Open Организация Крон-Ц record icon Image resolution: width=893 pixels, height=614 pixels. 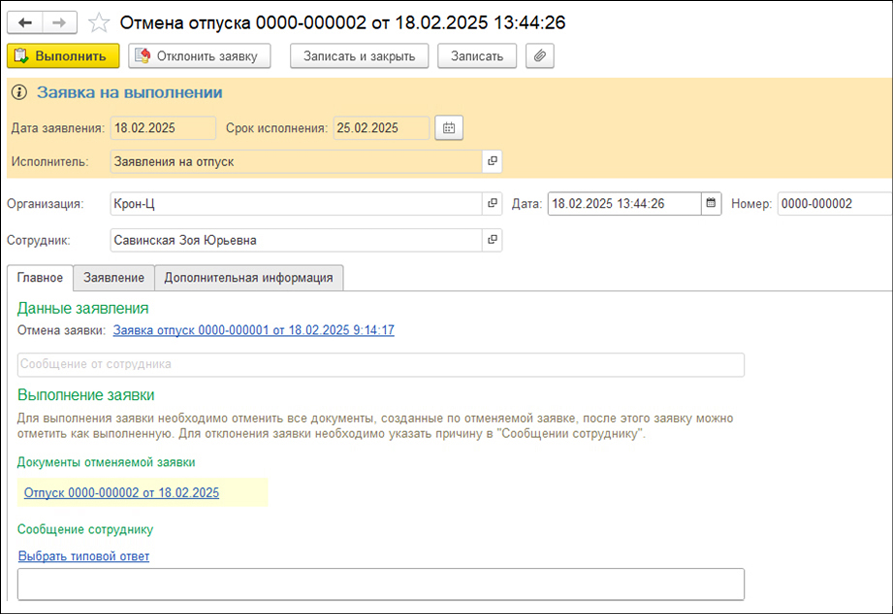[x=492, y=204]
